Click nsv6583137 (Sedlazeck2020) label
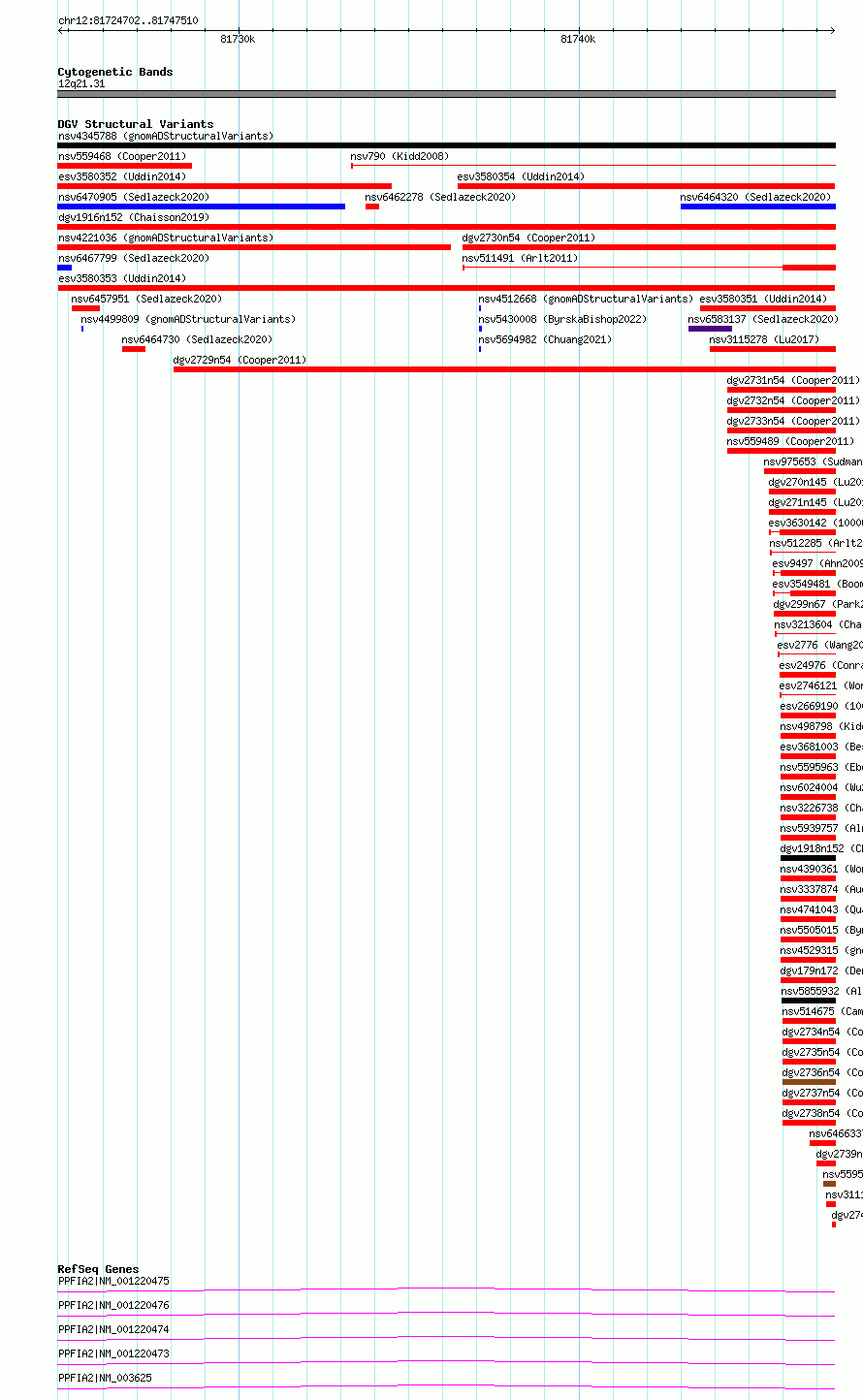Viewport: 863px width, 1400px height. tap(763, 319)
